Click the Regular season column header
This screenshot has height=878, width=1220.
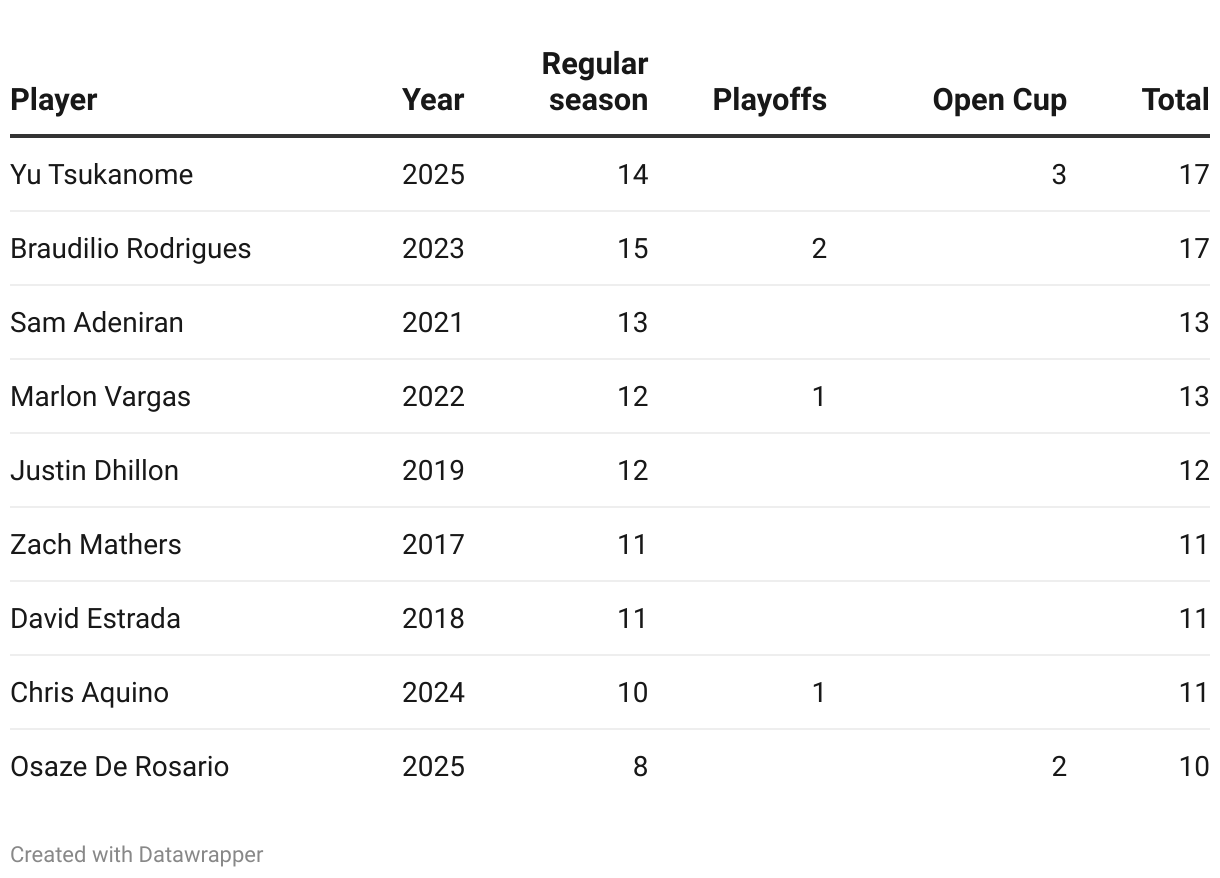pos(595,82)
